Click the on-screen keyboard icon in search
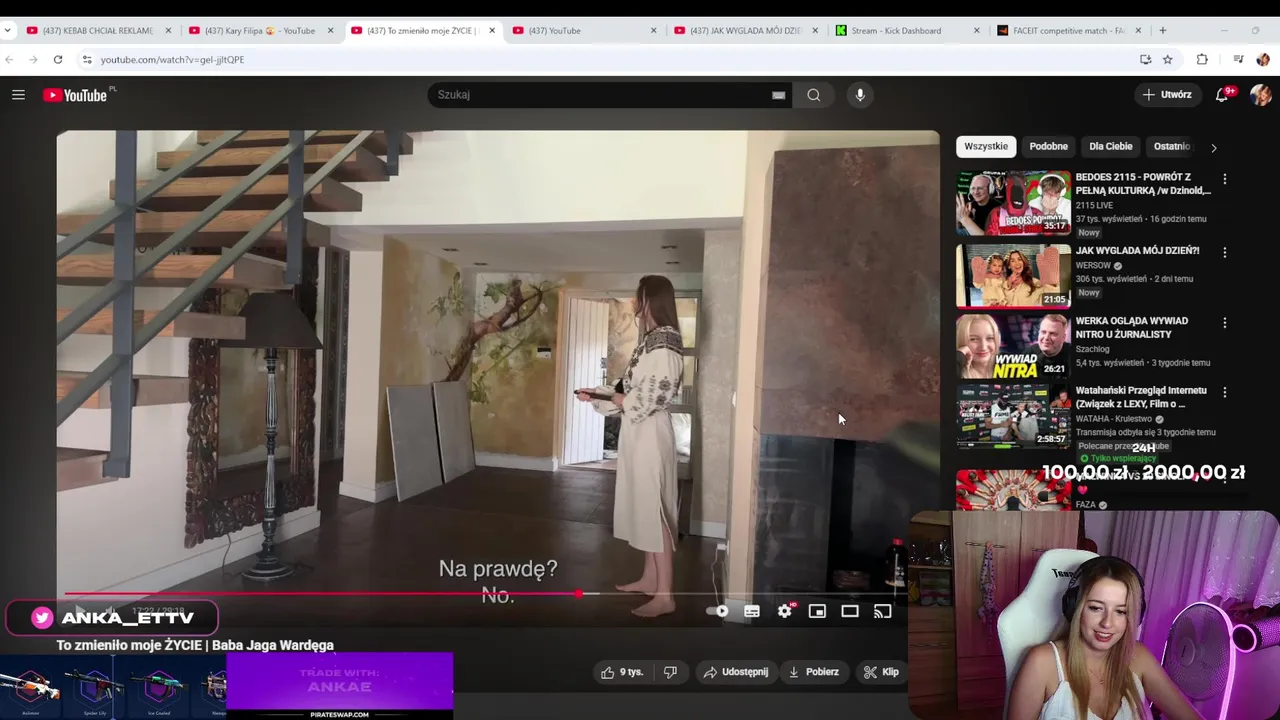 pyautogui.click(x=778, y=95)
